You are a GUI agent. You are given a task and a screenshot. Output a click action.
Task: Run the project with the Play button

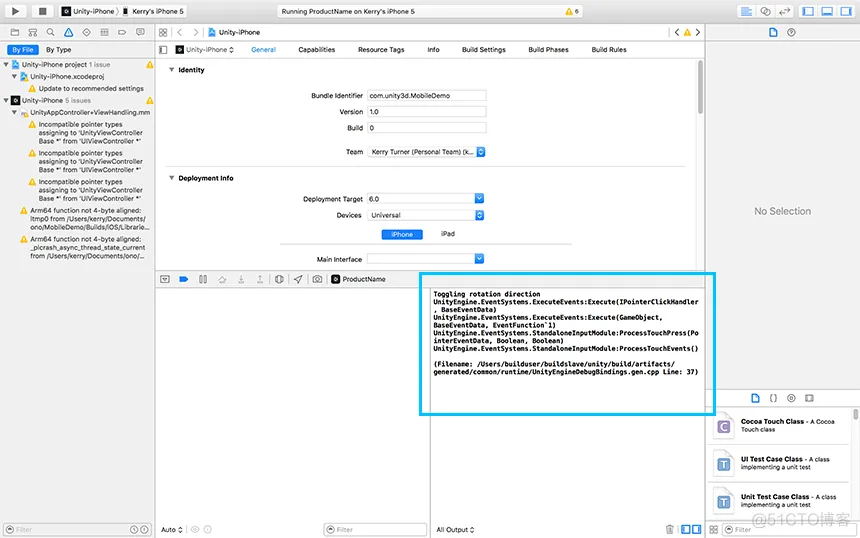(x=15, y=11)
